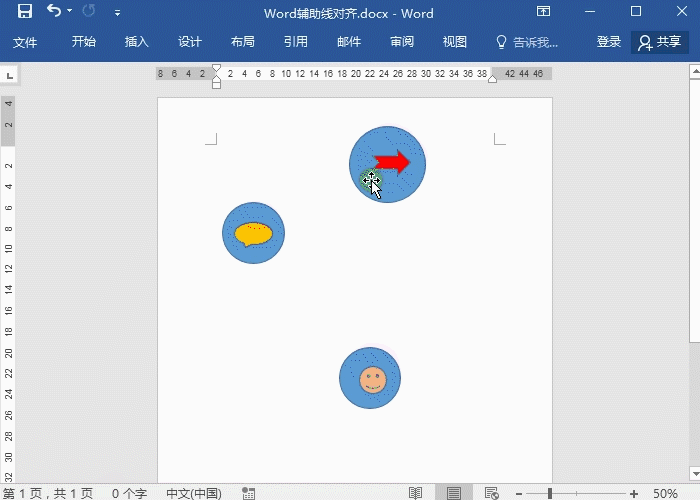Viewport: 700px width, 500px height.
Task: Select the blue circle behind smiley
Action: pyautogui.click(x=370, y=357)
